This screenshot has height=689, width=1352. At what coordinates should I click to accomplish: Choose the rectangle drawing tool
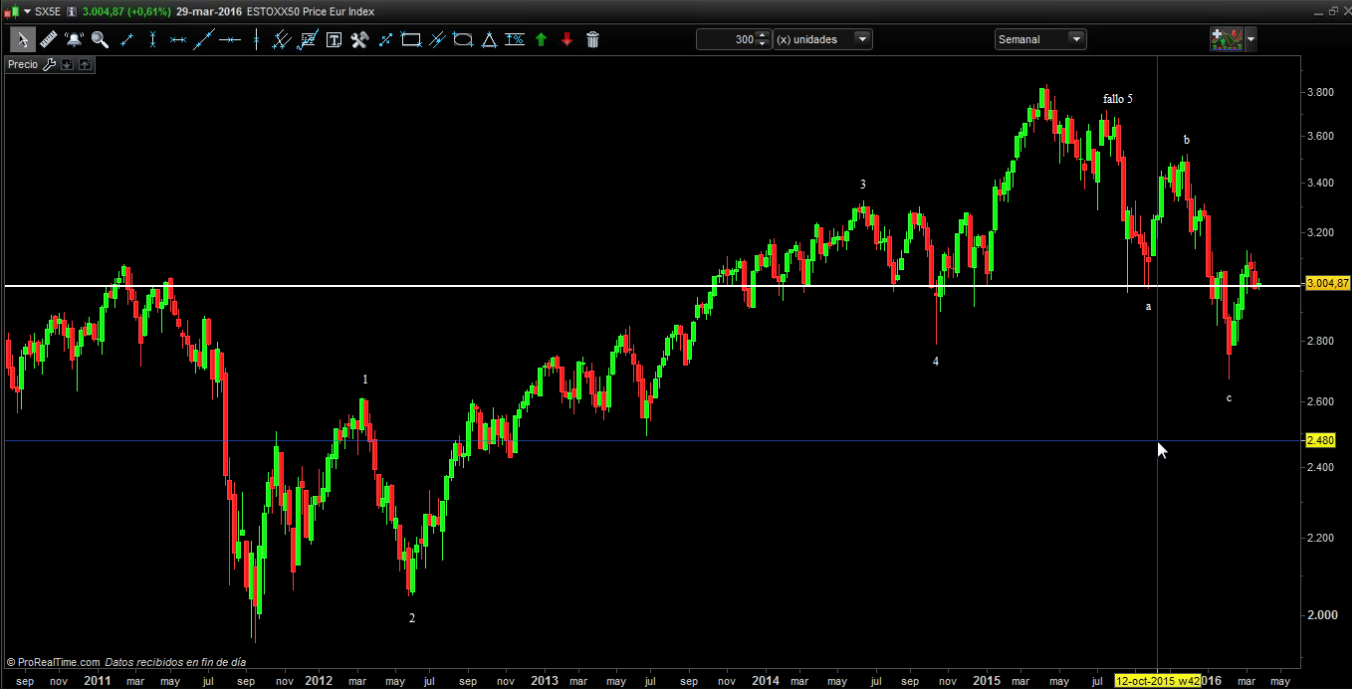tap(411, 39)
